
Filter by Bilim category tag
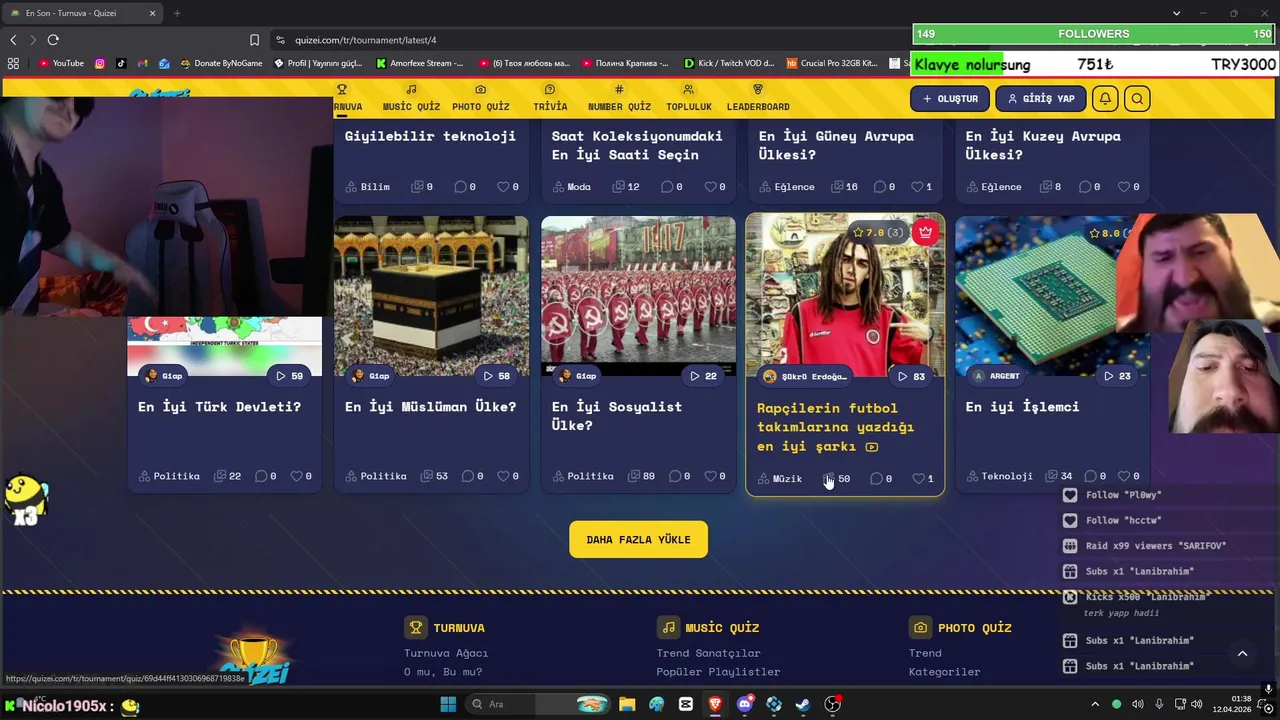368,187
